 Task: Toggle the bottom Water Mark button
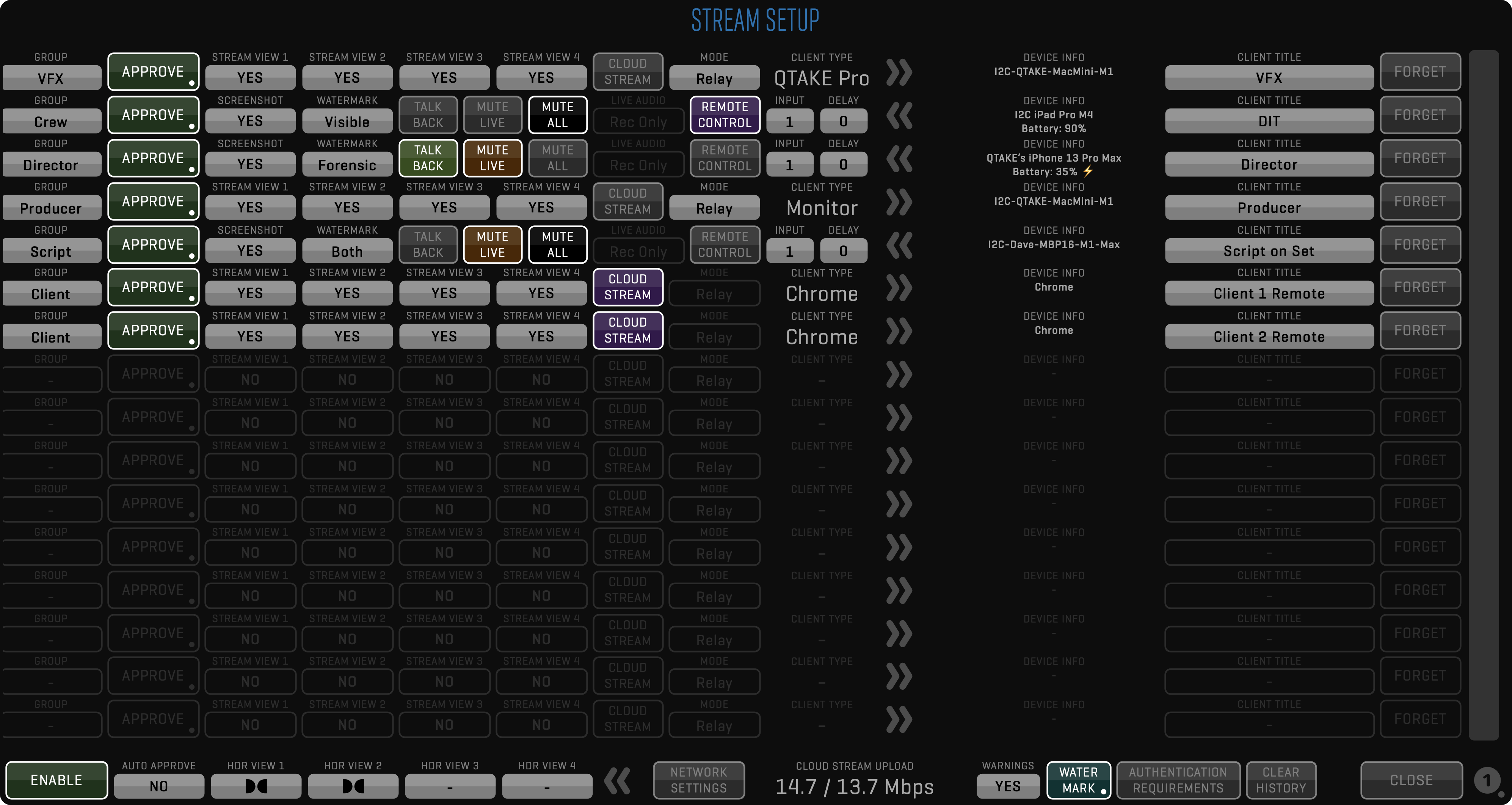(x=1078, y=780)
